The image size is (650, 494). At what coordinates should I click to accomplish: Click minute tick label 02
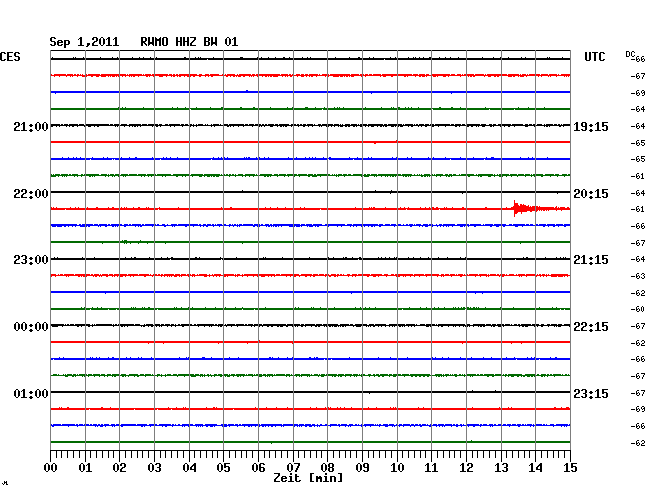[119, 468]
